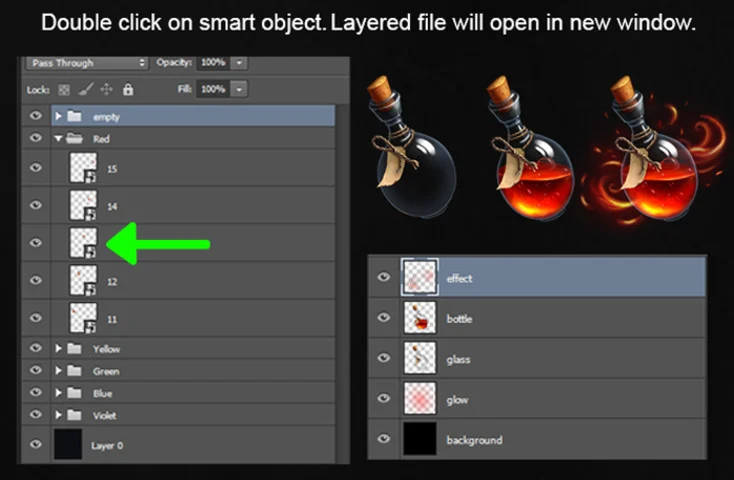Viewport: 734px width, 480px height.
Task: Click the Opacity 100% value field
Action: 213,62
